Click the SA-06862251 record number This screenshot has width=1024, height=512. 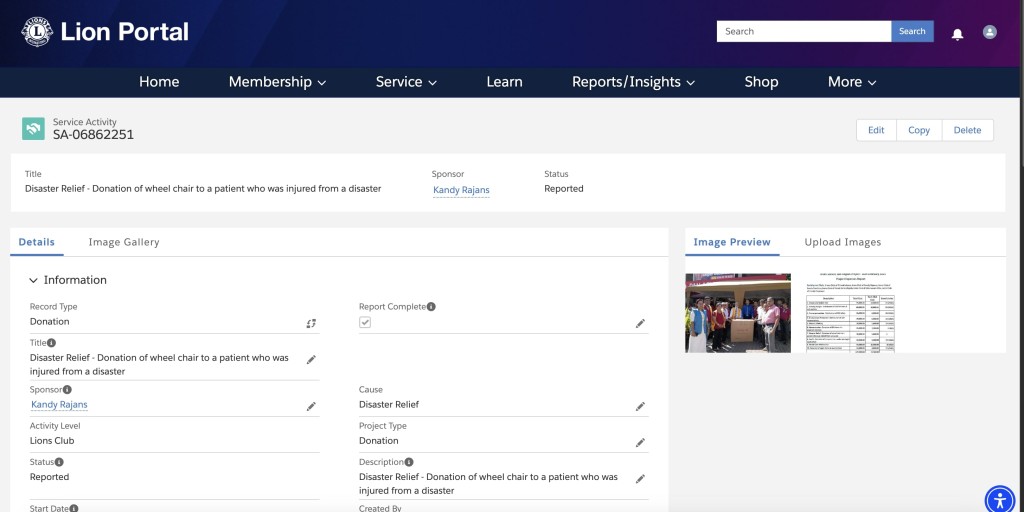(x=93, y=135)
